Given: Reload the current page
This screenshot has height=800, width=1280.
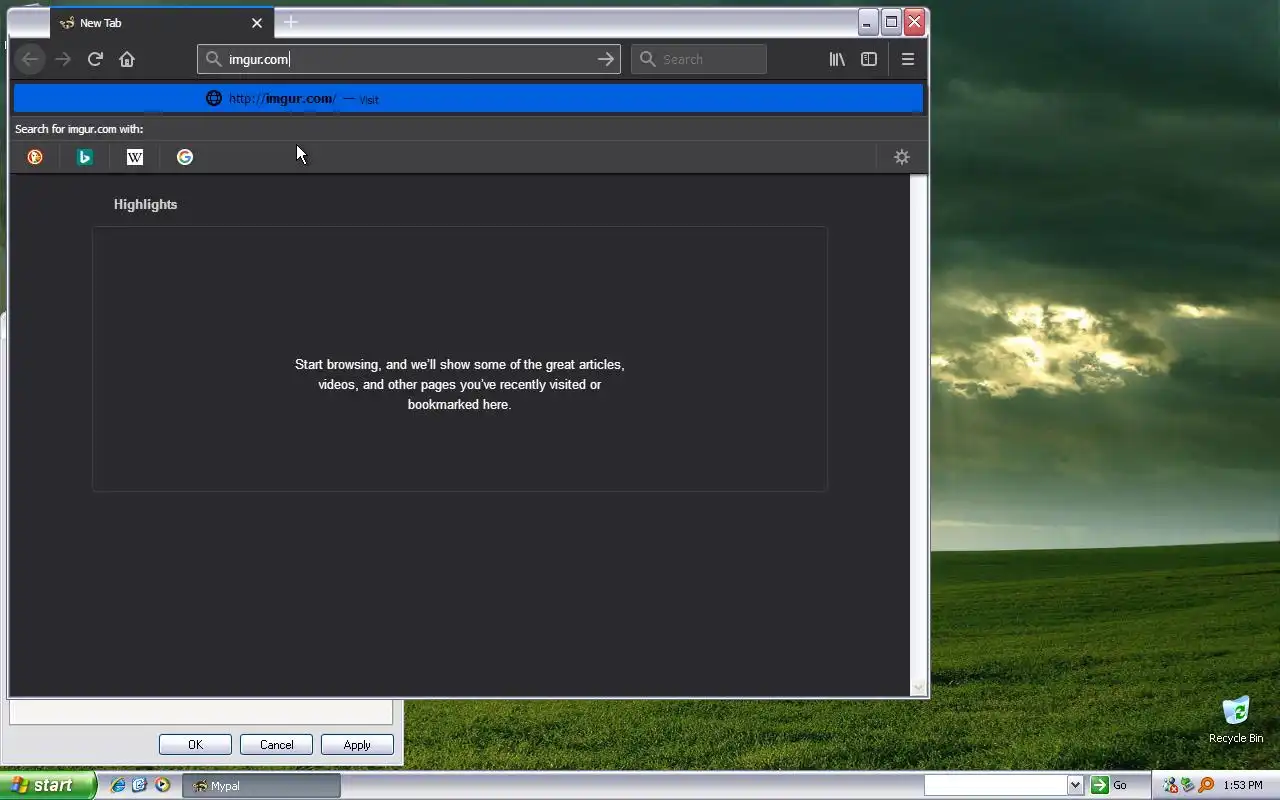Looking at the screenshot, I should (95, 59).
